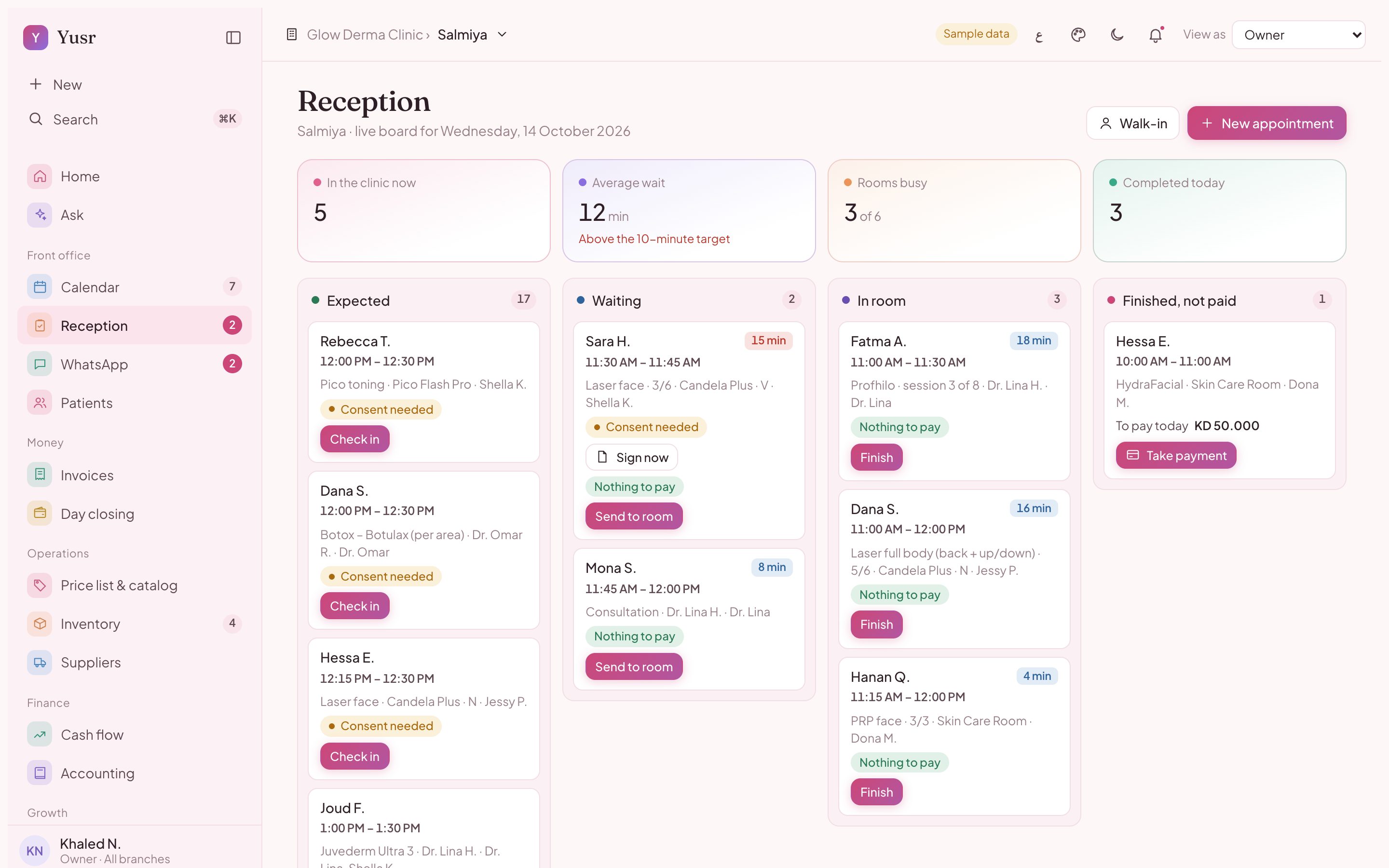Click Sign now for Sara H.
Viewport: 1389px width, 868px height.
click(631, 458)
